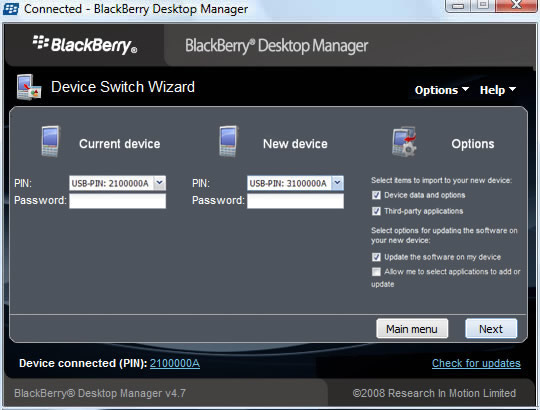Viewport: 540px width, 410px height.
Task: Open the 2100000A device PIN link
Action: pyautogui.click(x=175, y=363)
